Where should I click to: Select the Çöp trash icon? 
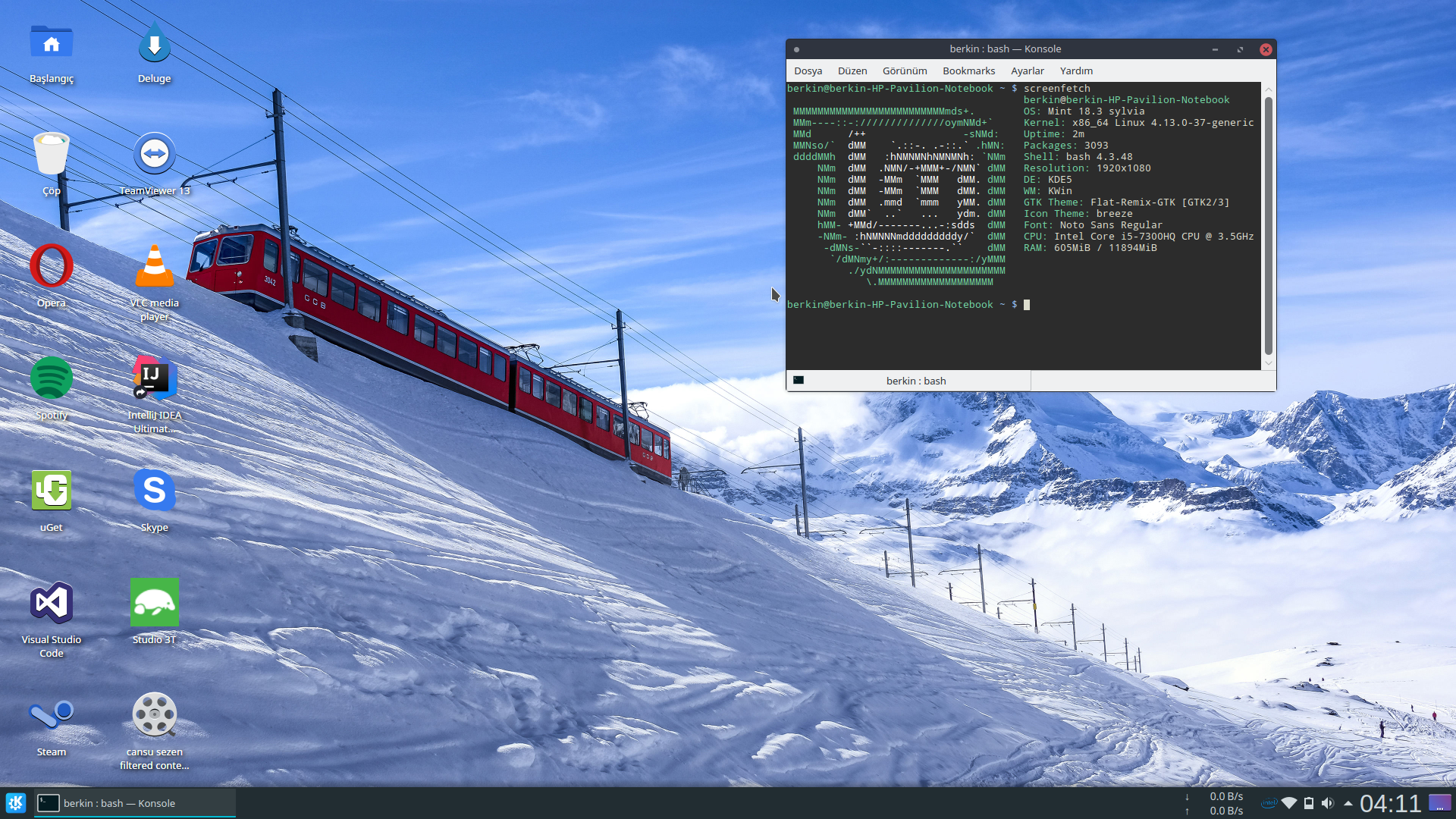[x=52, y=154]
